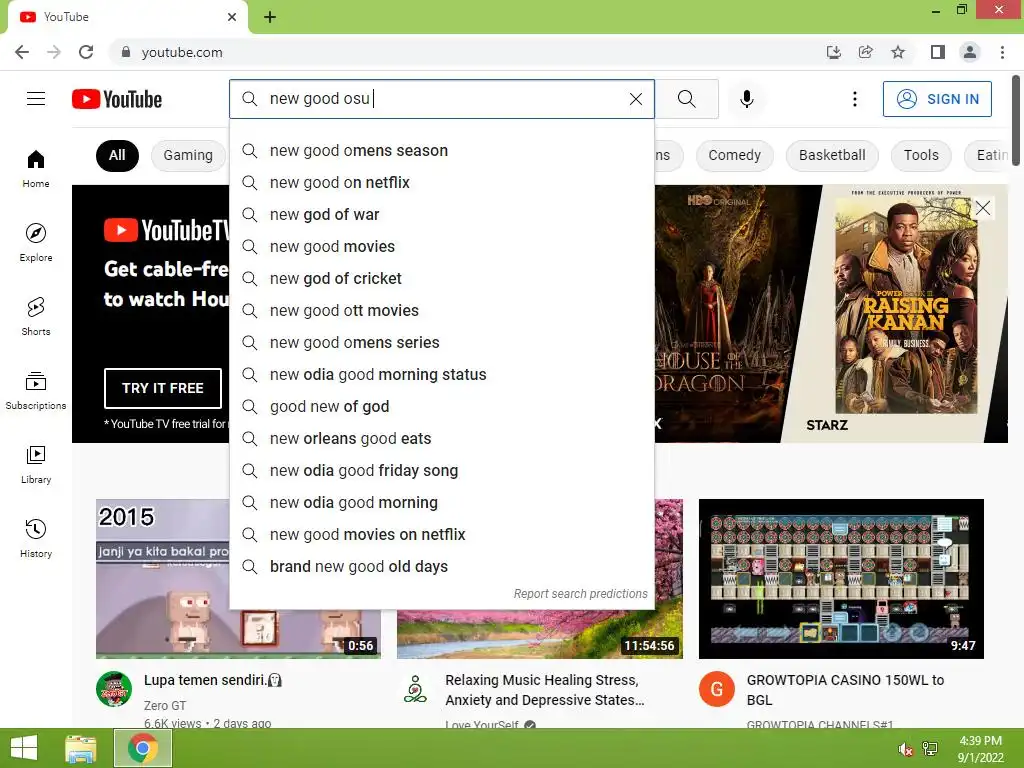Open Zero GT channel avatar
This screenshot has height=768, width=1024.
click(114, 689)
